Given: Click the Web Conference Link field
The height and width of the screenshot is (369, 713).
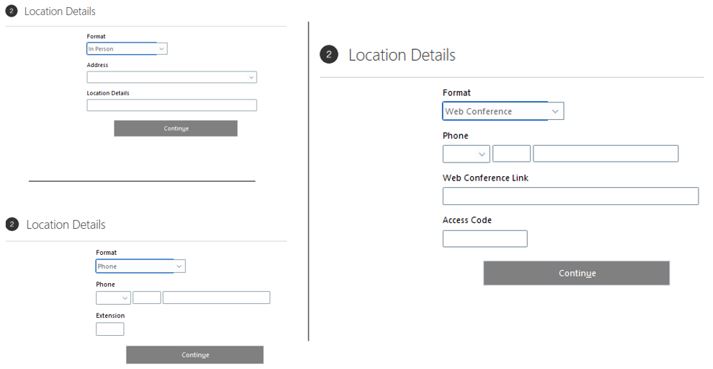Looking at the screenshot, I should click(x=570, y=196).
